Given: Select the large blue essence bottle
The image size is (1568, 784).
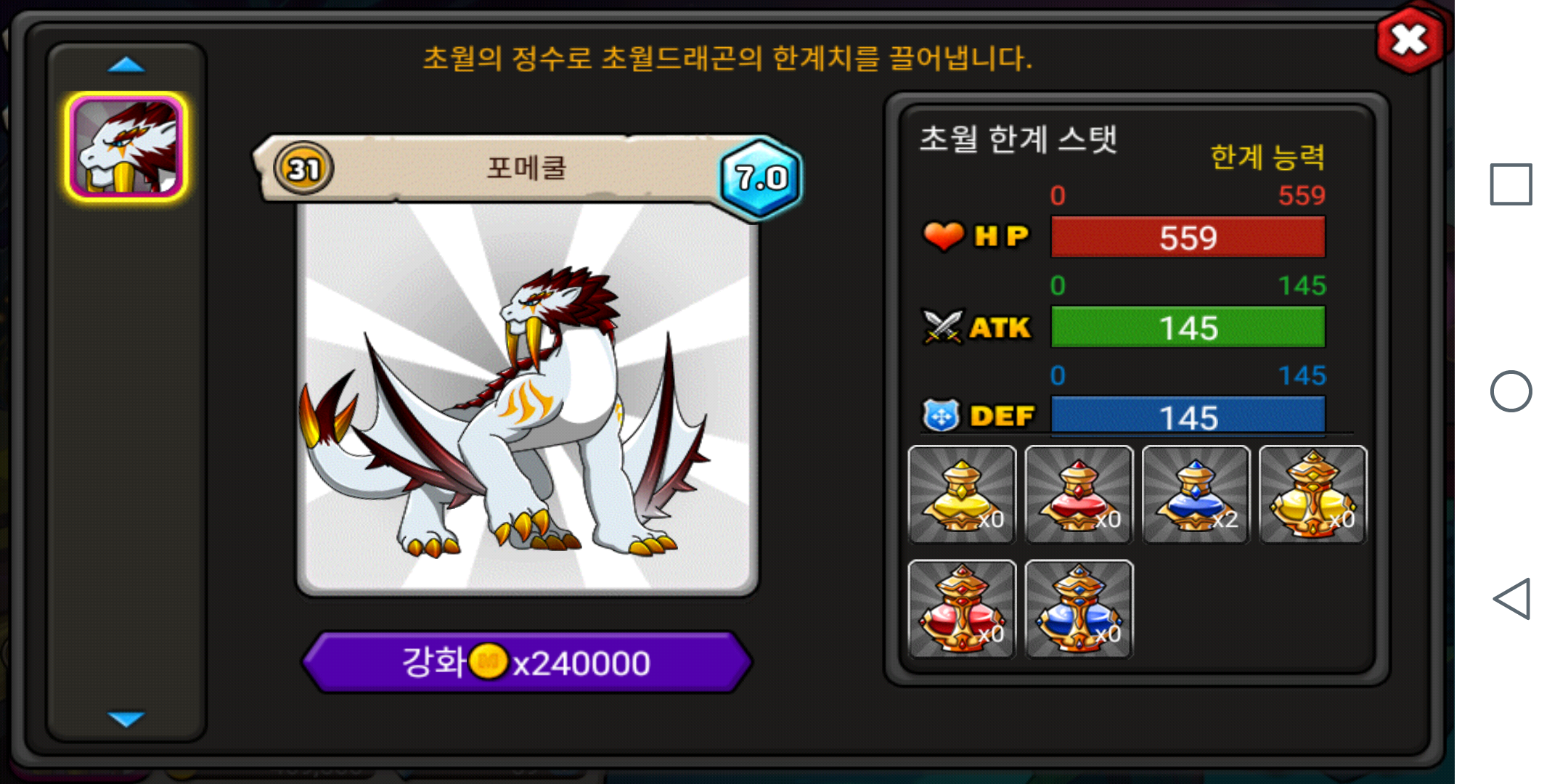Looking at the screenshot, I should pos(1079,609).
